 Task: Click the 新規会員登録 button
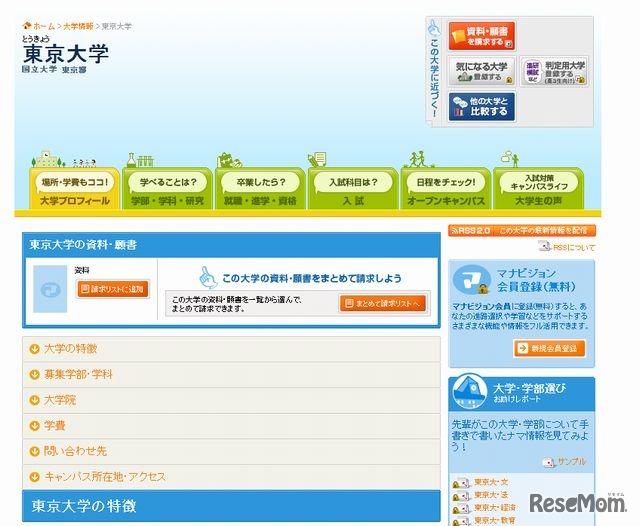[x=549, y=348]
